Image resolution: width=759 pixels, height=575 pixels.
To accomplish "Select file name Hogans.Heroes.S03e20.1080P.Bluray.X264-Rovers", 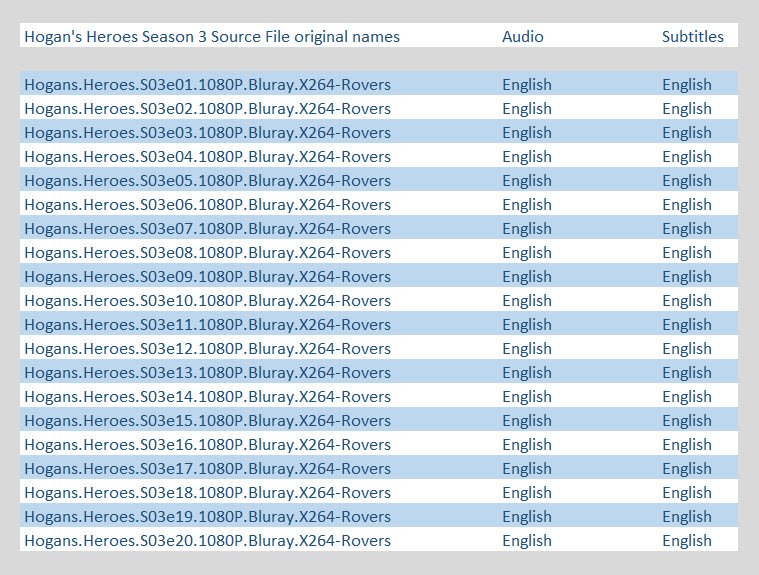I will (x=208, y=541).
